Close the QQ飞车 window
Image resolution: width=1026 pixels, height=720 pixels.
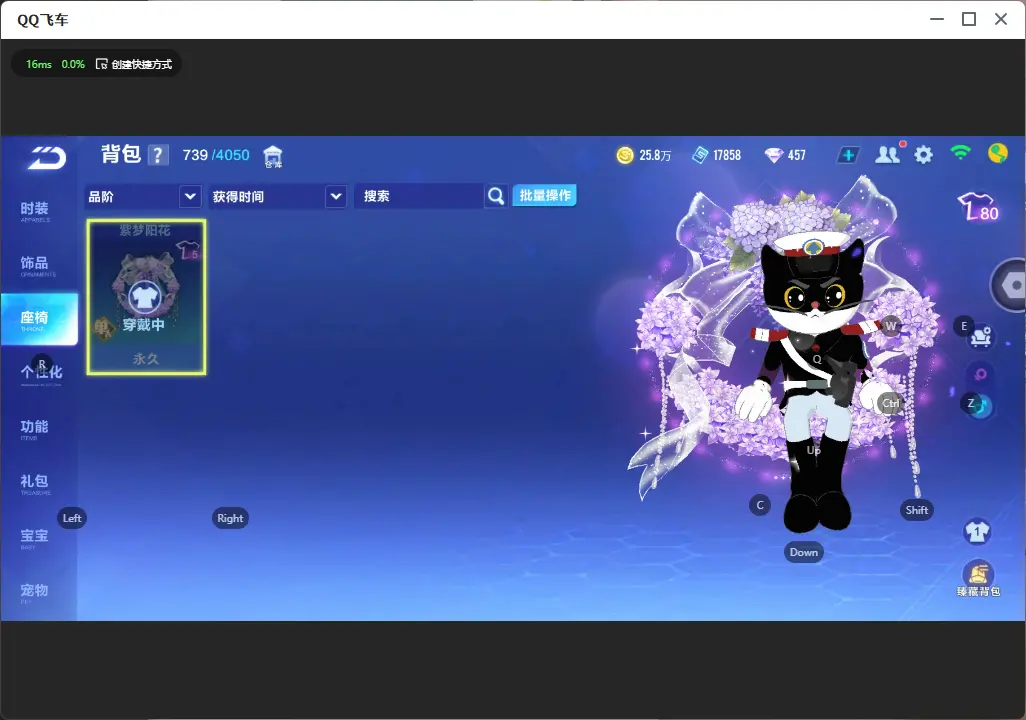point(1000,19)
